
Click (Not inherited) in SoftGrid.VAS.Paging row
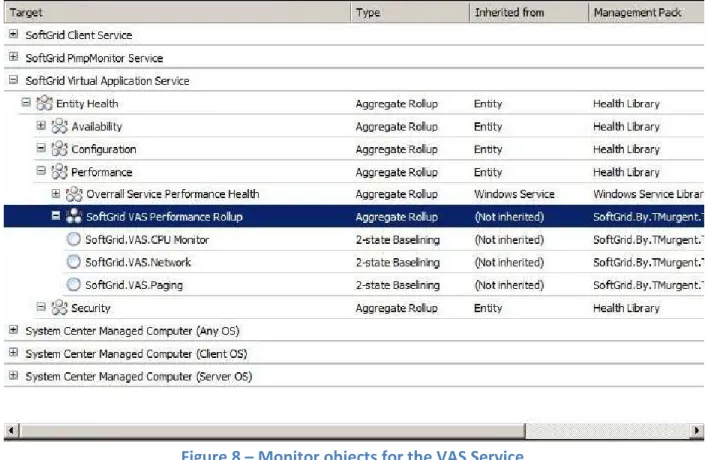(509, 285)
